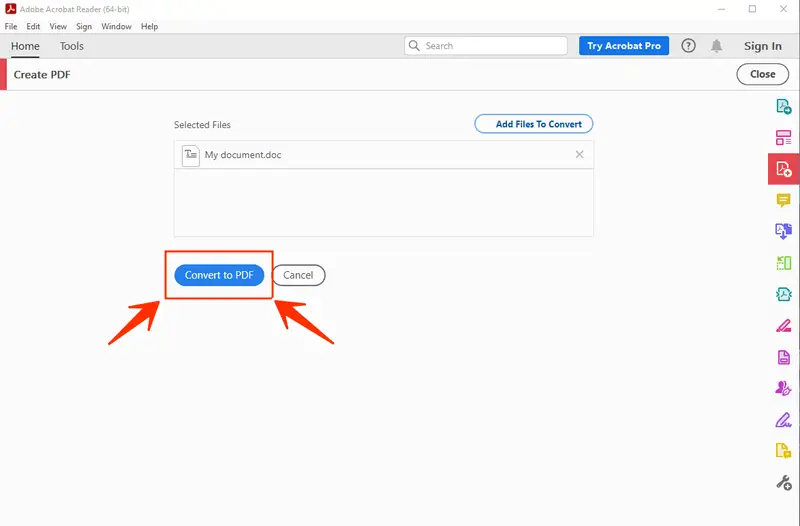The width and height of the screenshot is (800, 526).
Task: Open the purple Fill & Sign pen icon
Action: (x=784, y=419)
